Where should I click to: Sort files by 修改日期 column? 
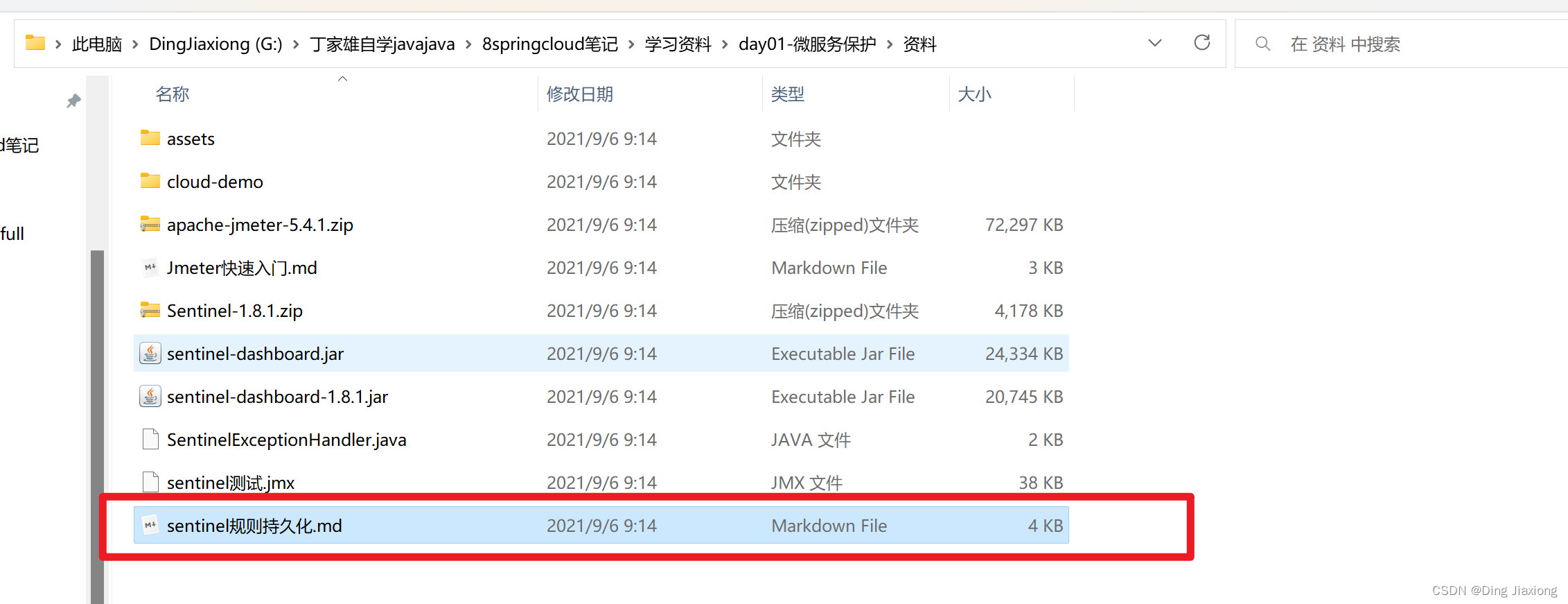pos(580,94)
